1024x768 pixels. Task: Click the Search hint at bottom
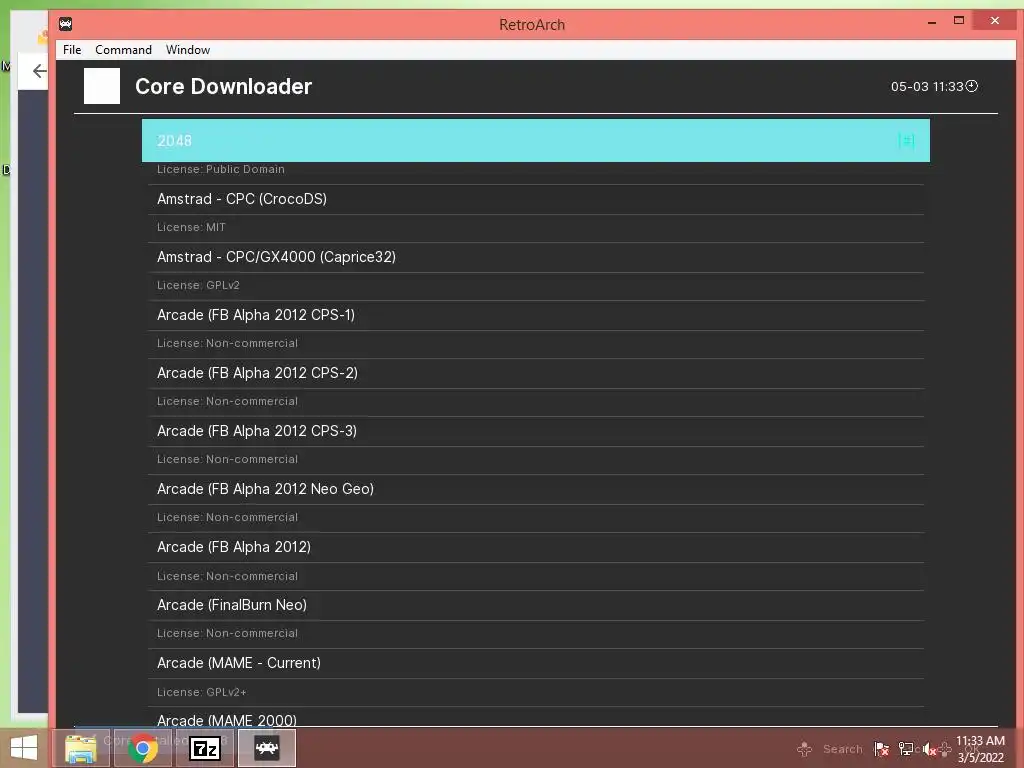[x=842, y=749]
